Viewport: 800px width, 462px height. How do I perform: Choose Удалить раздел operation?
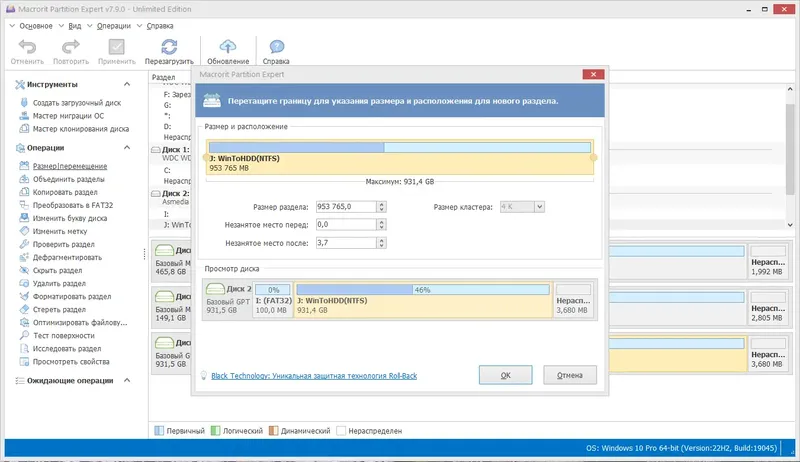tap(59, 284)
